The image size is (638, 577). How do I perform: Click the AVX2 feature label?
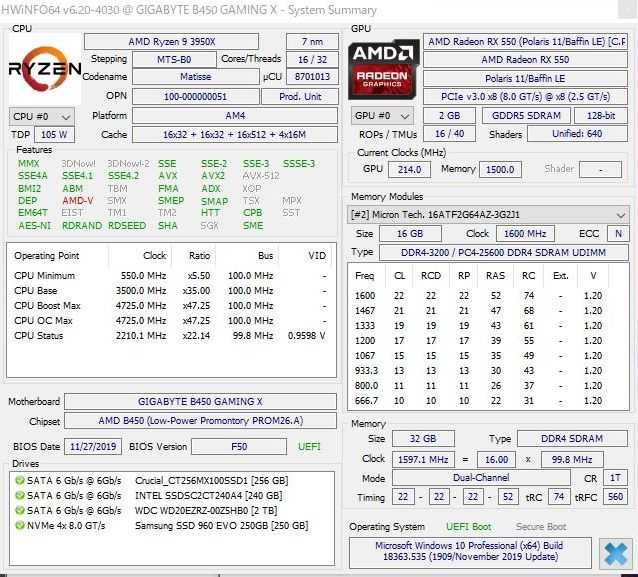(213, 176)
